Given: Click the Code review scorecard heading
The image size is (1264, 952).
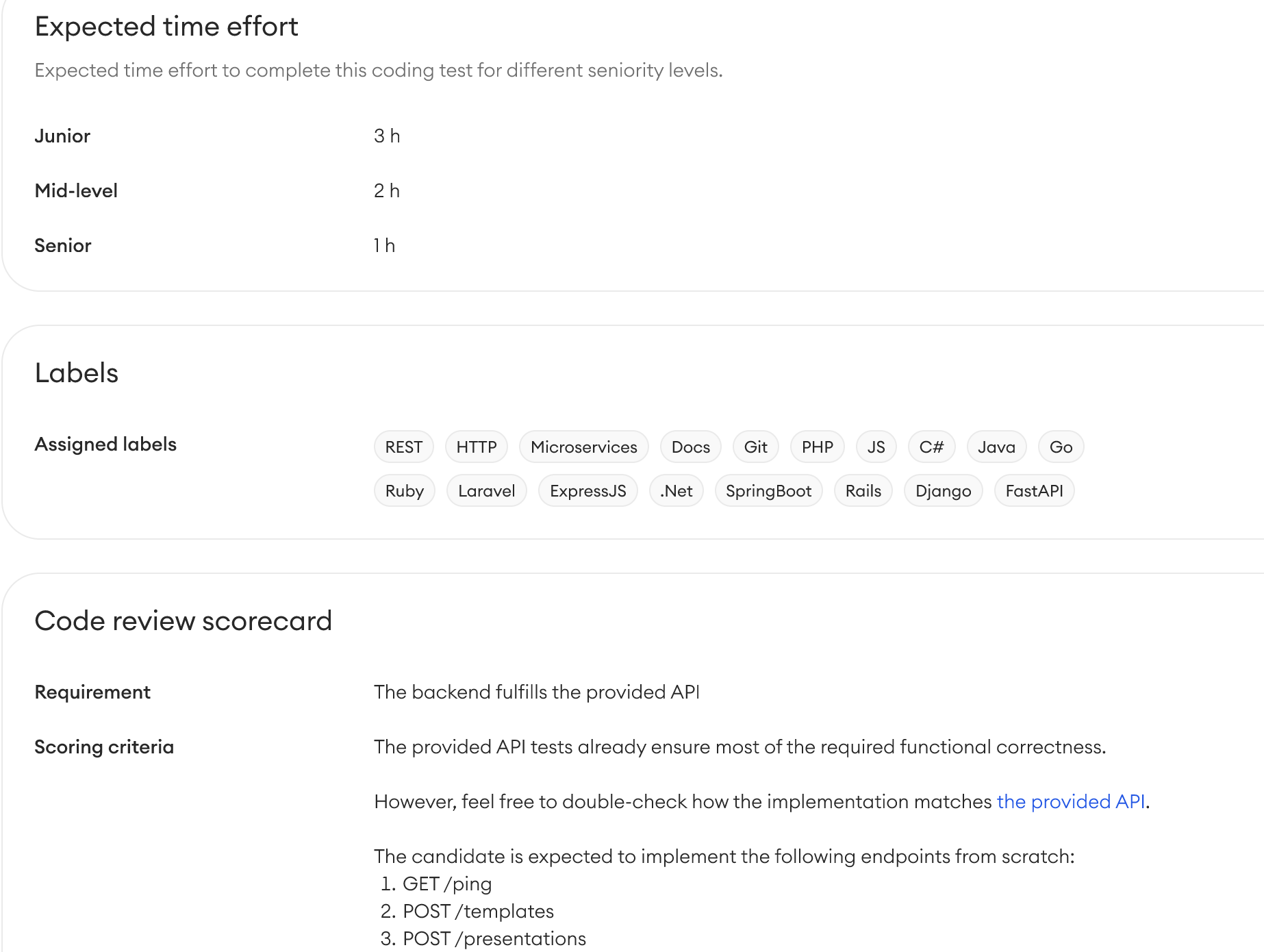Looking at the screenshot, I should click(184, 621).
